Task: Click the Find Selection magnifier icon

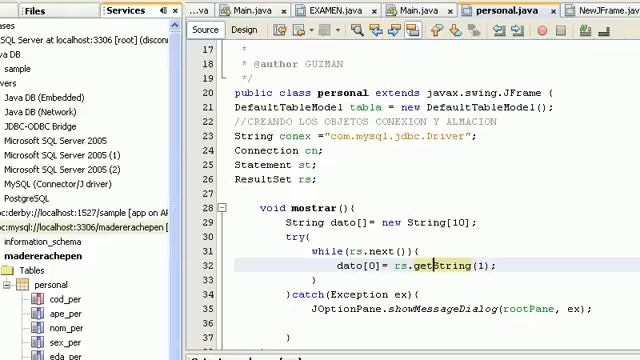Action: 357,30
